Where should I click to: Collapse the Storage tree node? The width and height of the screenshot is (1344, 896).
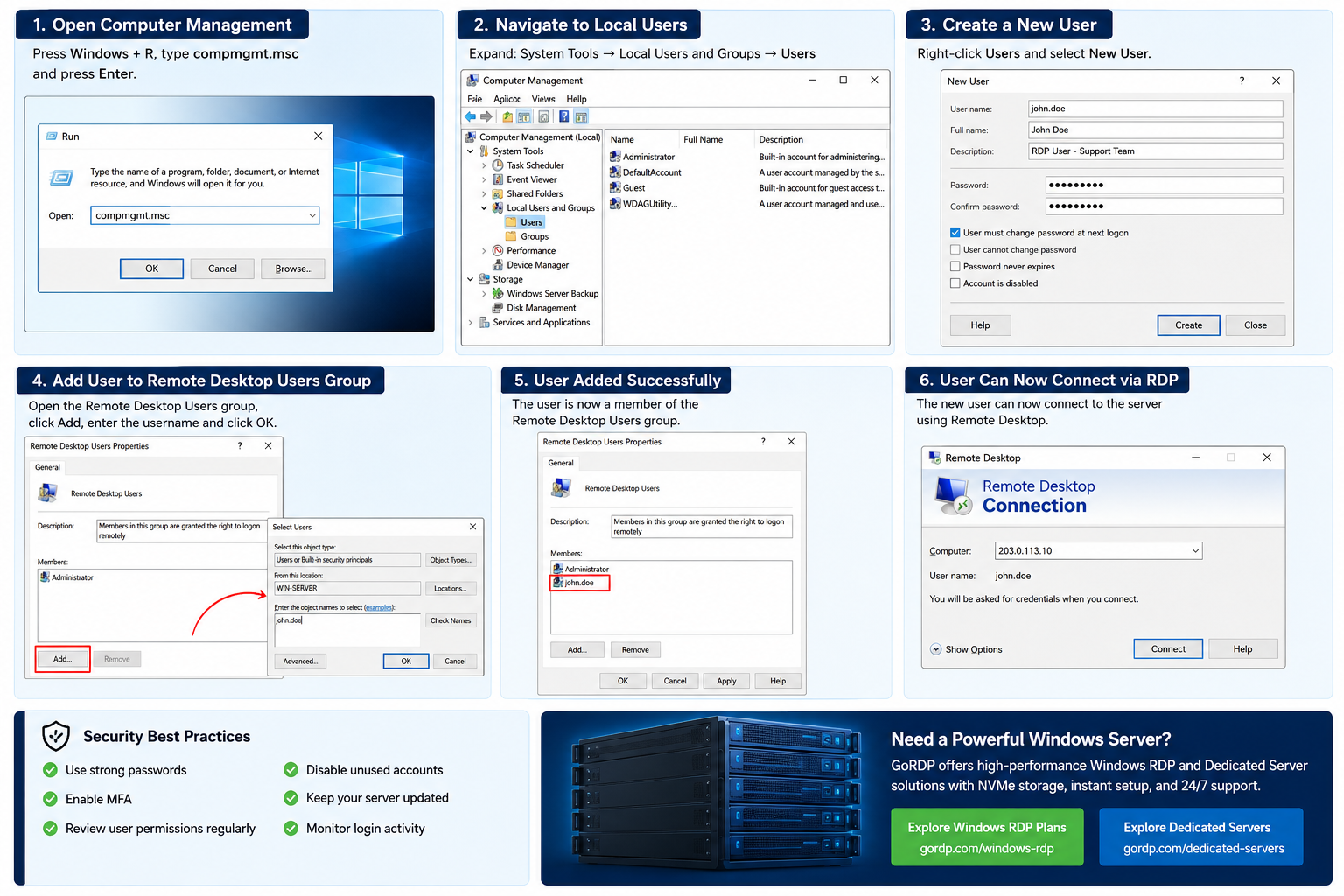[471, 280]
